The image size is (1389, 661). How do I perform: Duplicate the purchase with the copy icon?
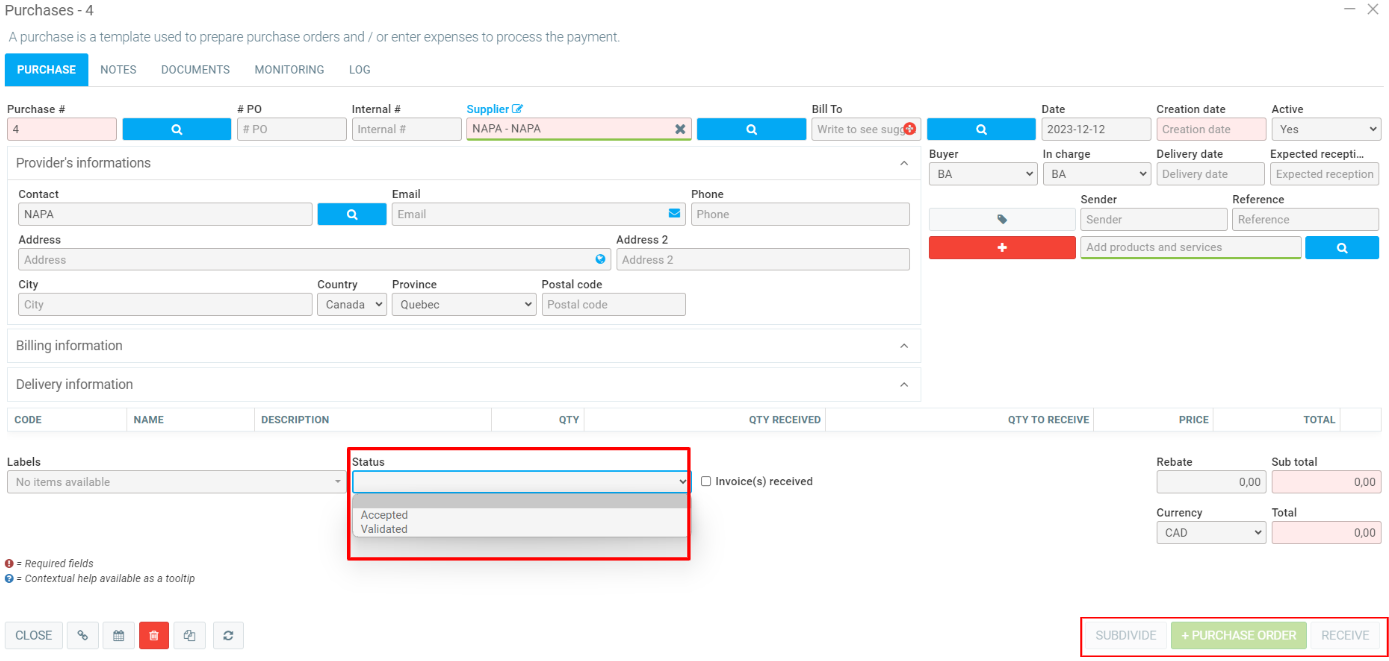pos(189,635)
